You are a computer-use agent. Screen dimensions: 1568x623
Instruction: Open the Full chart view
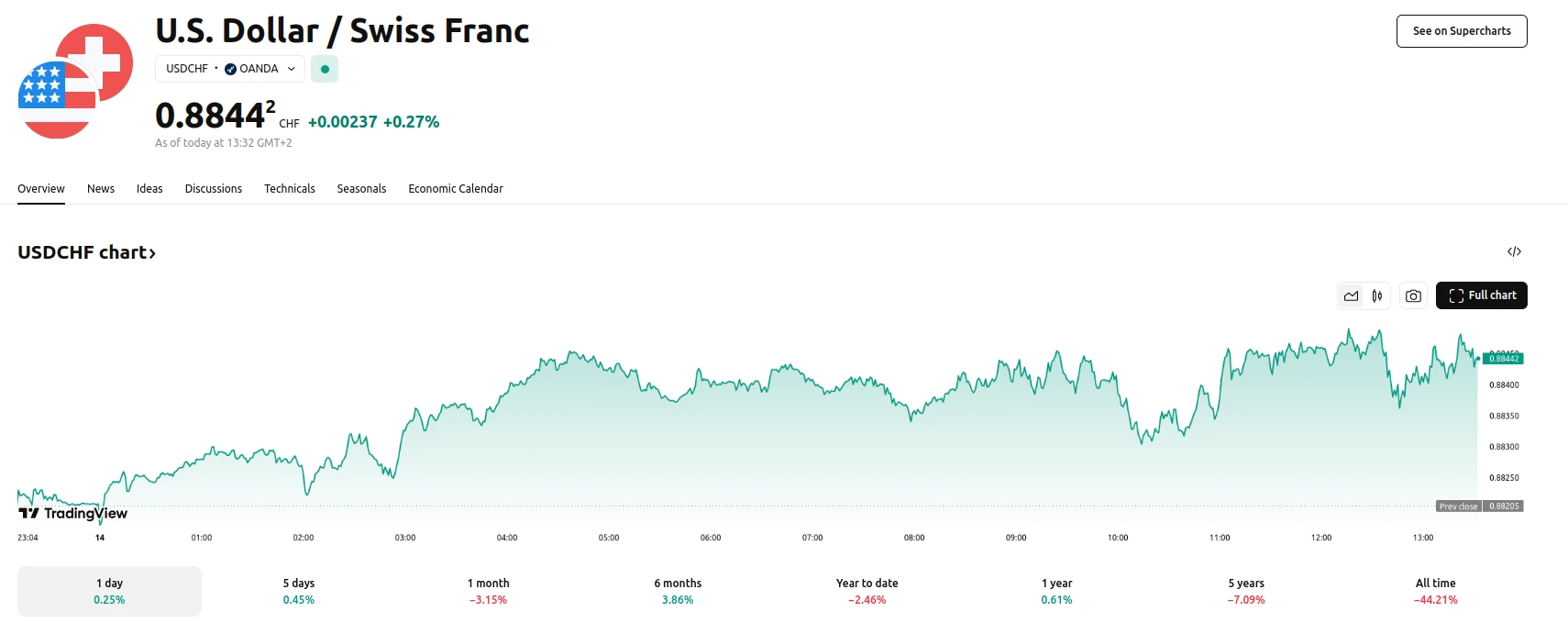coord(1481,295)
